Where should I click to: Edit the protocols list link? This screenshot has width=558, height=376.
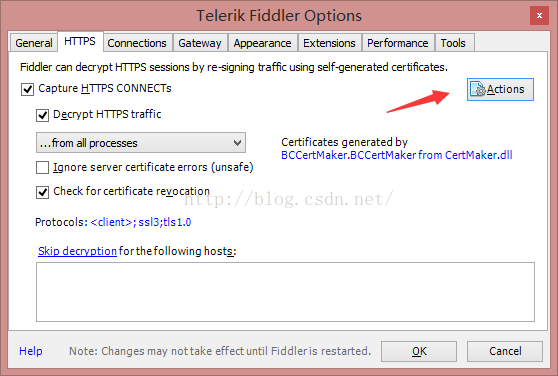pos(141,222)
